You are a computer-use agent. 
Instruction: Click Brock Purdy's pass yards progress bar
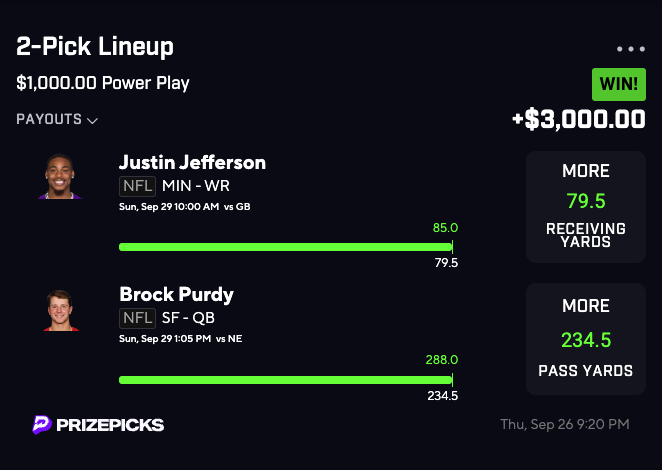285,379
